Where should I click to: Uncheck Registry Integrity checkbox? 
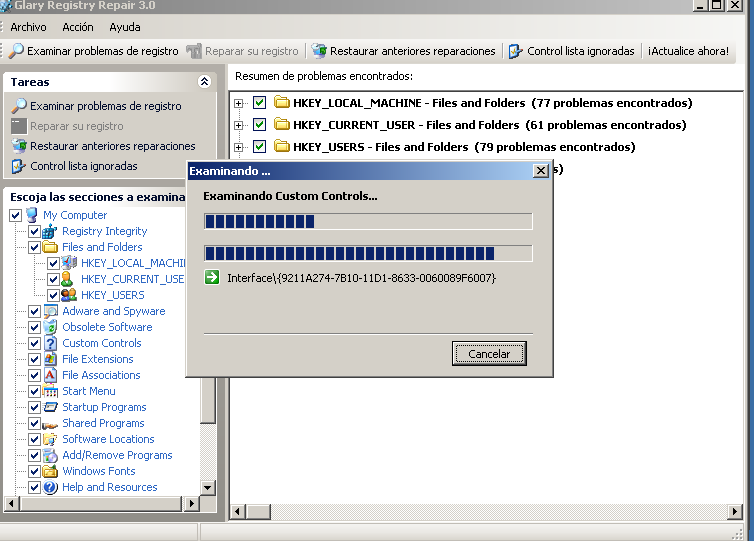click(x=34, y=231)
